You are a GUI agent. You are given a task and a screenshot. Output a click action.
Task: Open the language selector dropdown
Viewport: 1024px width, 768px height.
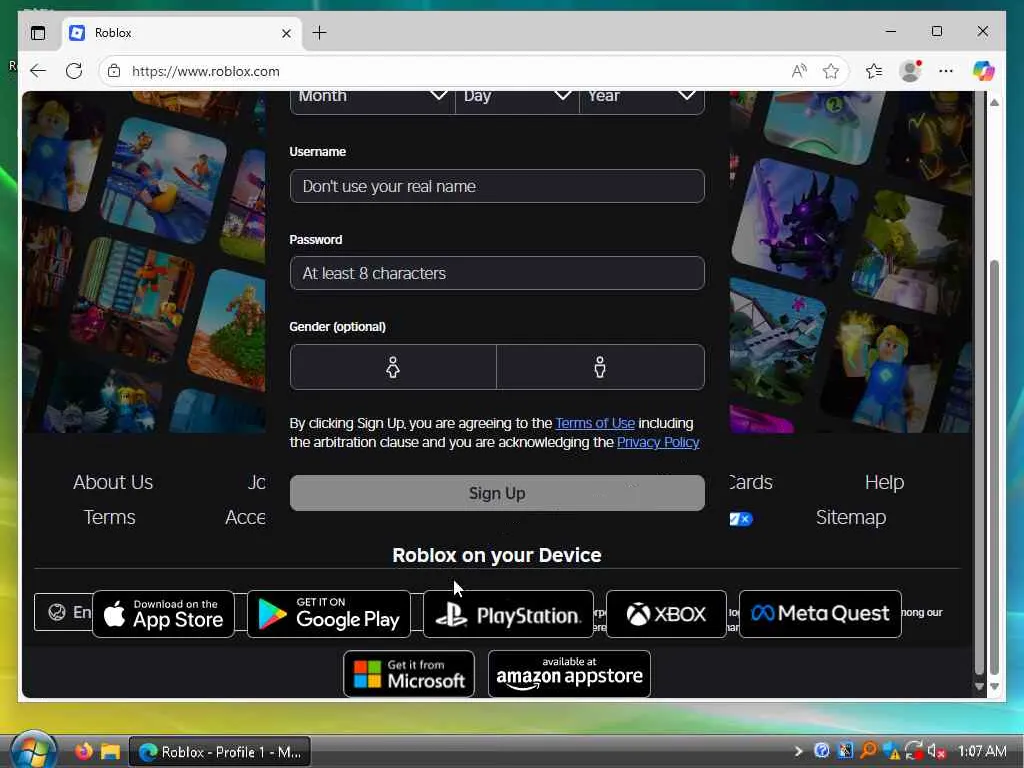(63, 612)
